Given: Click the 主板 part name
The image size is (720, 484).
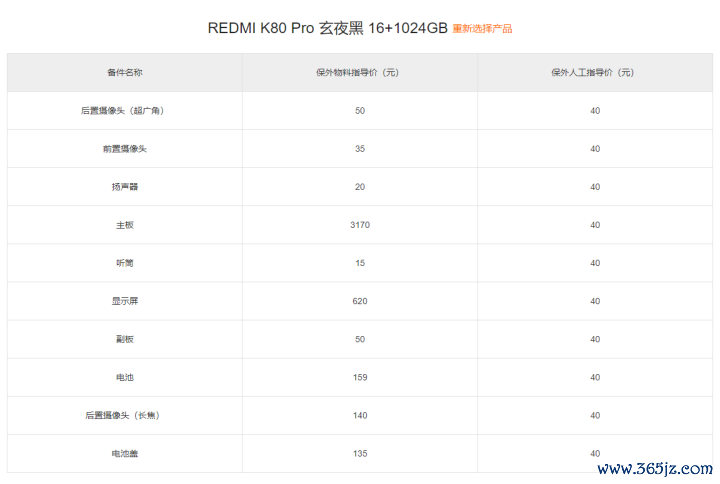Looking at the screenshot, I should pos(125,225).
